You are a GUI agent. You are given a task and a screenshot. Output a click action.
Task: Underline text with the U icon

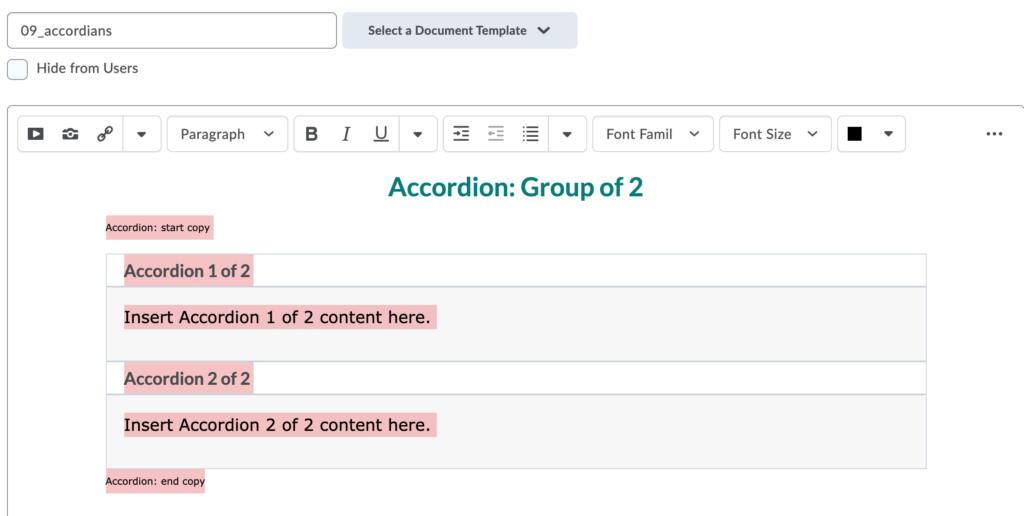[x=381, y=134]
